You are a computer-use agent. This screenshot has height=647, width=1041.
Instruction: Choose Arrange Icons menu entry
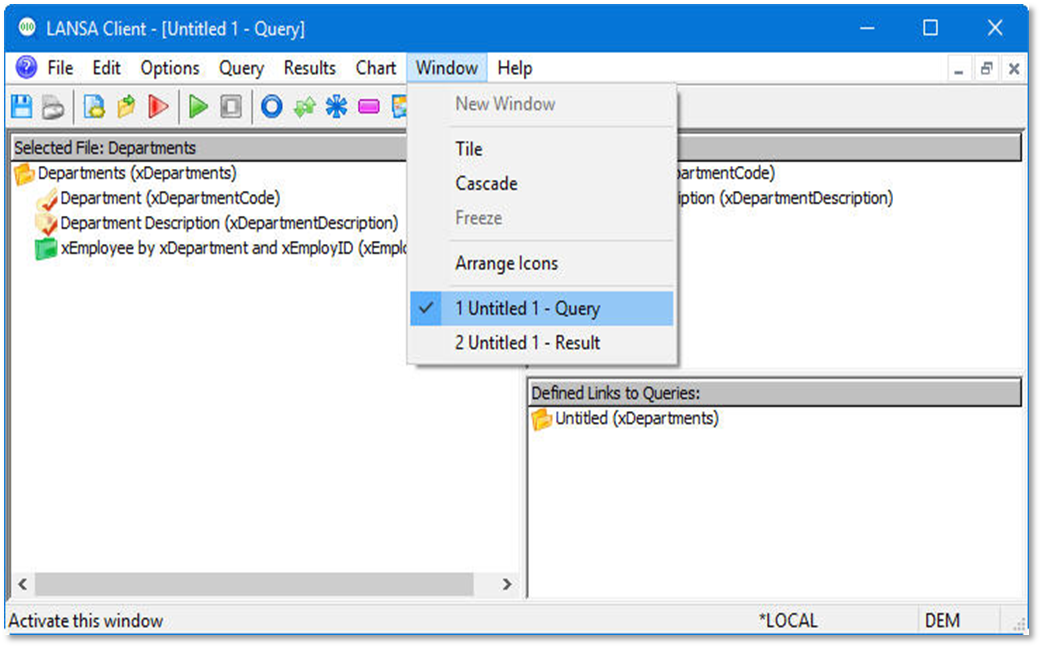pyautogui.click(x=542, y=263)
